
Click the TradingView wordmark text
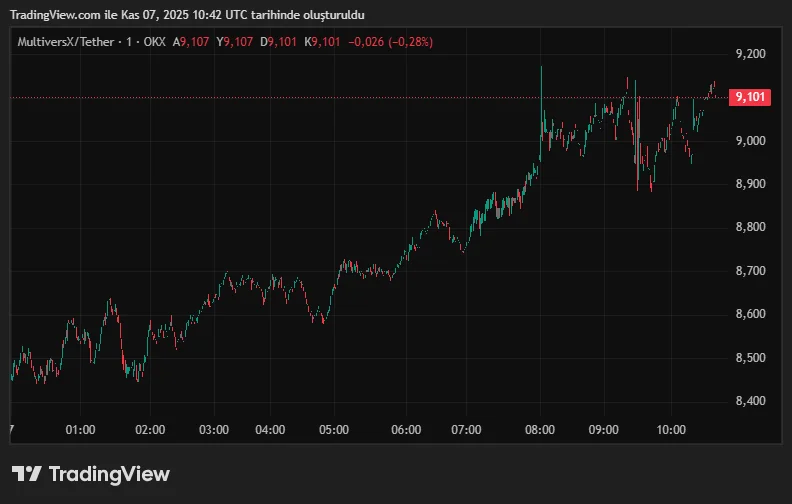108,474
